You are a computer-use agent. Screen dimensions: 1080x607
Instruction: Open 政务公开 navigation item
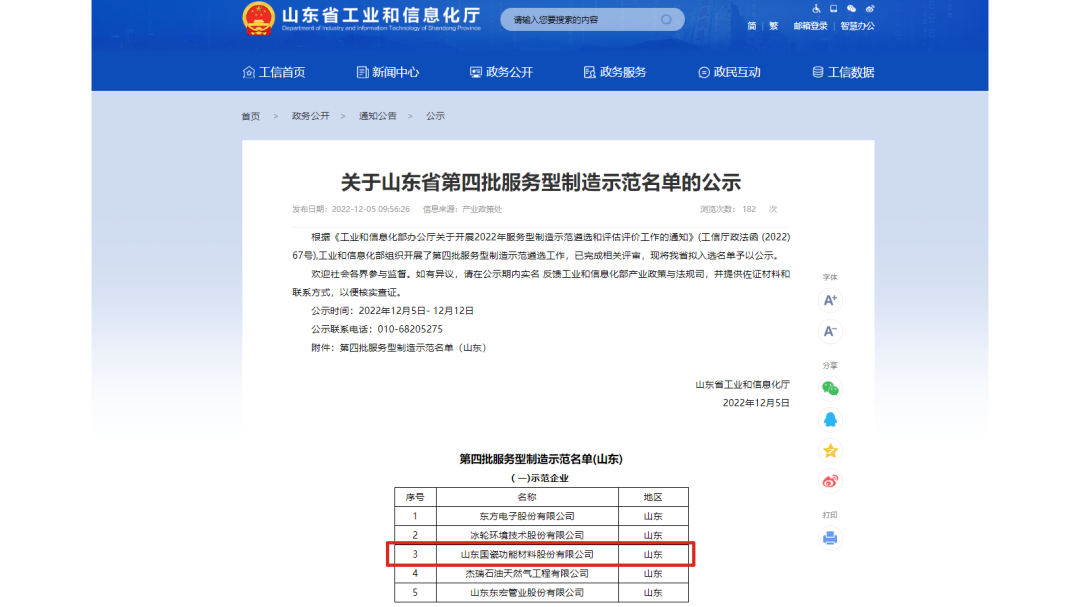501,72
